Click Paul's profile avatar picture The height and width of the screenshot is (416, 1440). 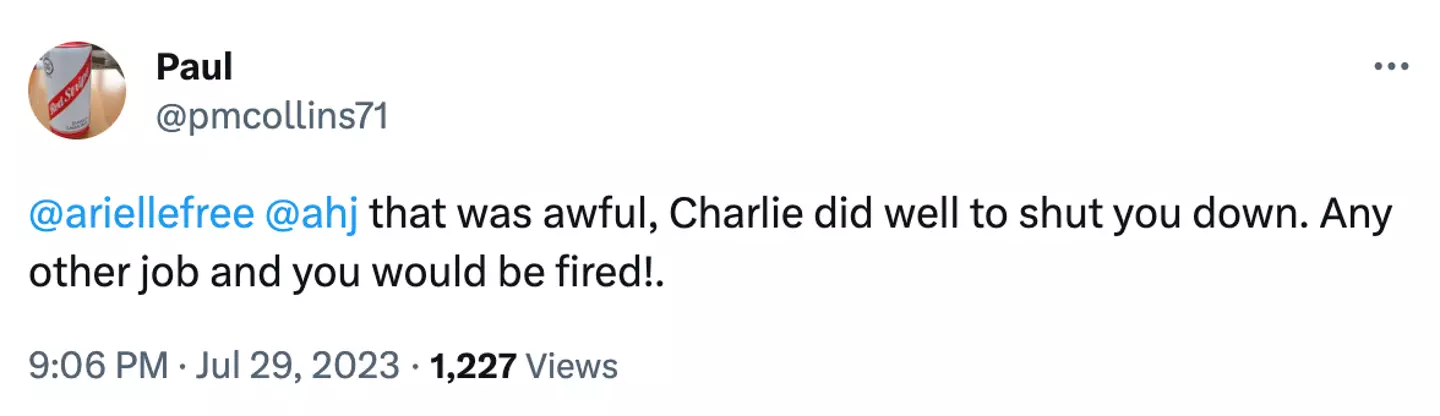(76, 91)
